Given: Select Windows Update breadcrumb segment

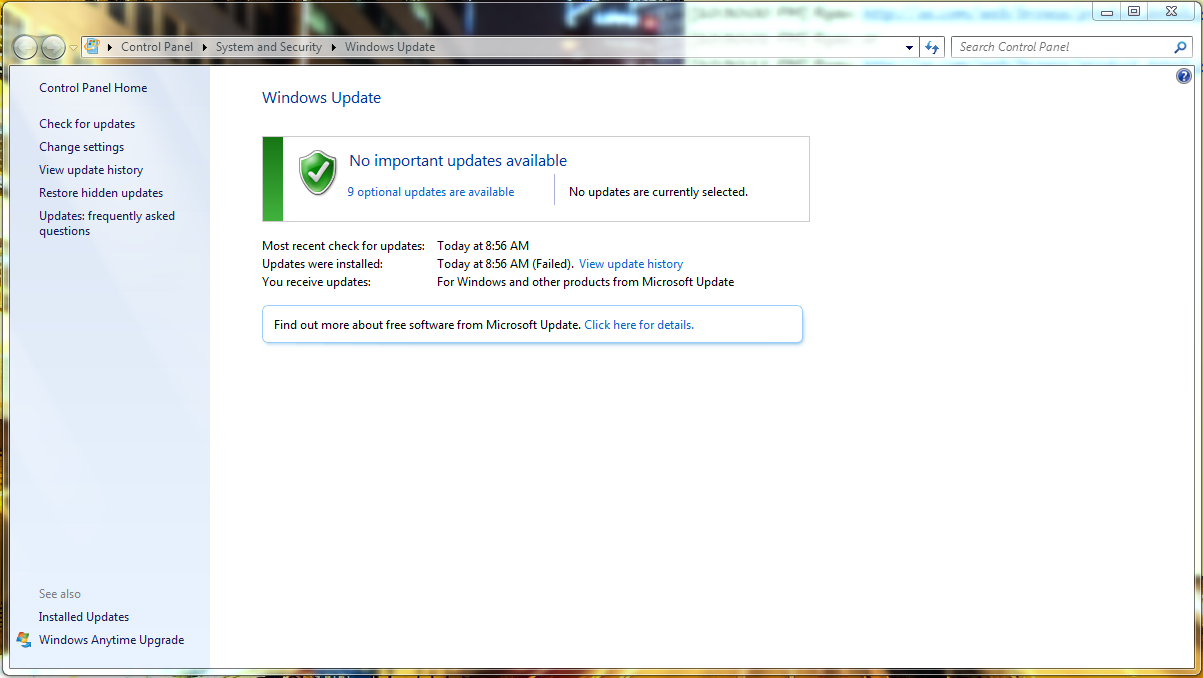Looking at the screenshot, I should 390,47.
